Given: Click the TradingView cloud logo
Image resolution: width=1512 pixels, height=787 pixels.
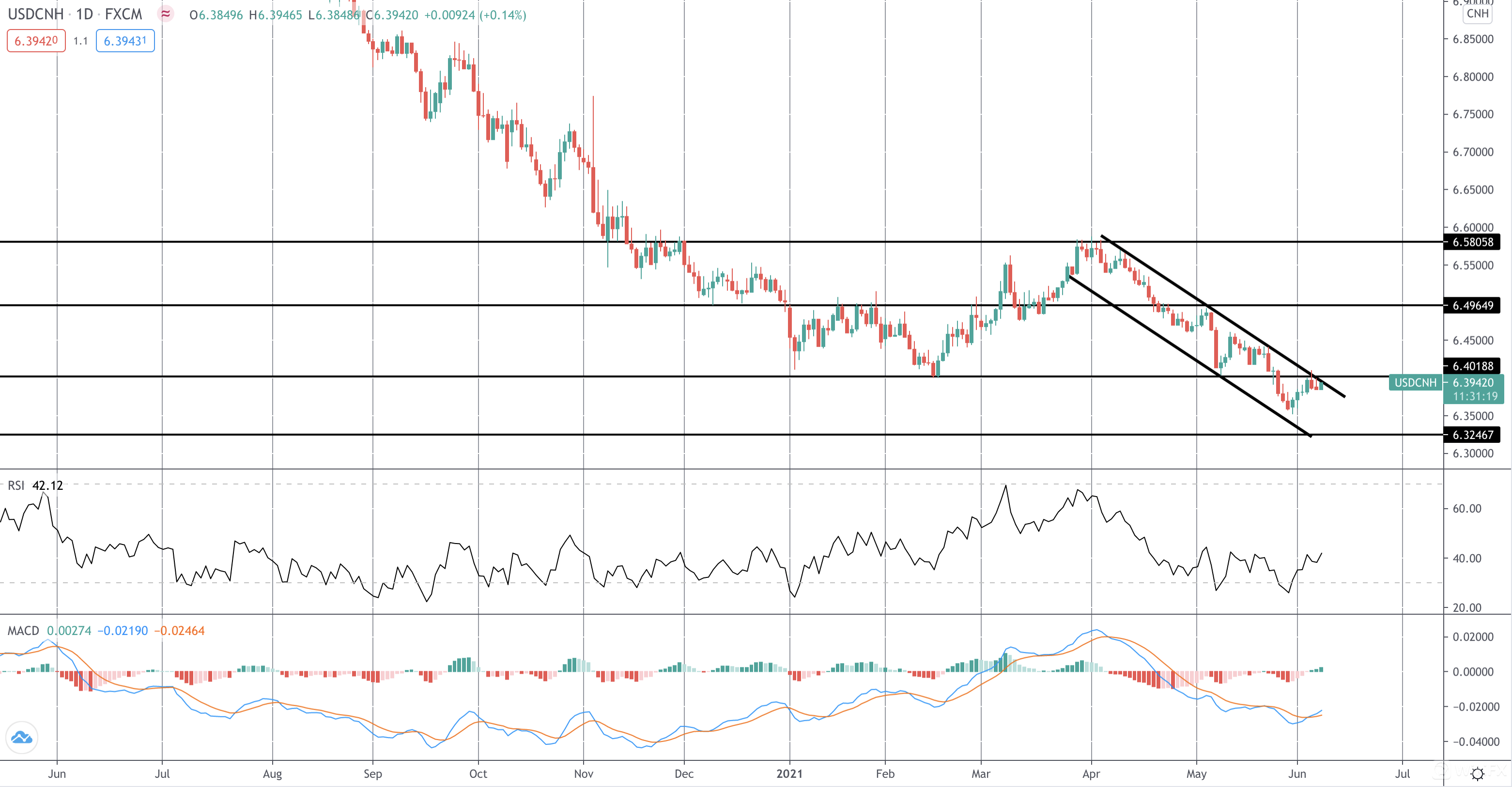Looking at the screenshot, I should (22, 737).
